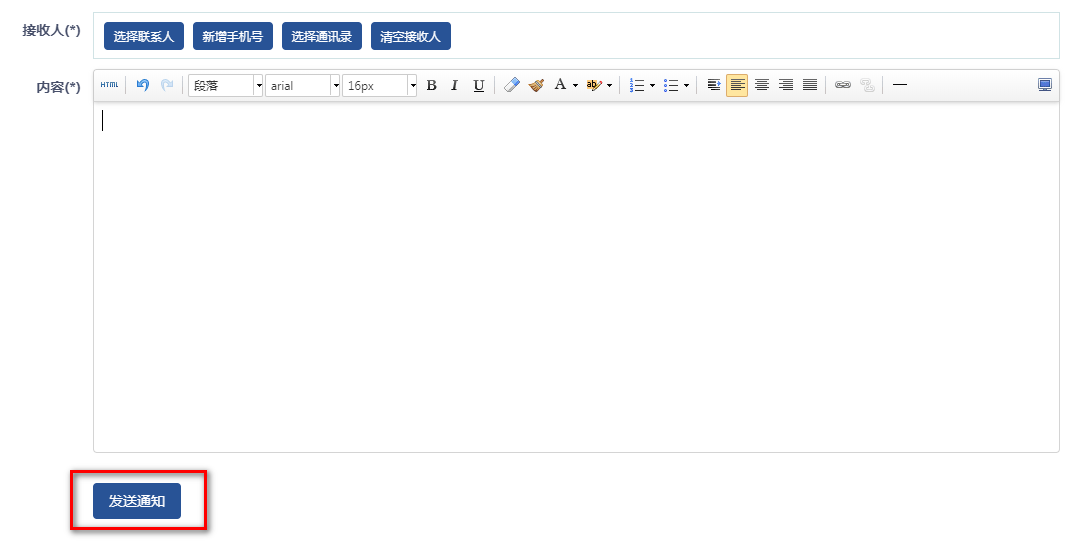This screenshot has height=554, width=1066.
Task: Place the cursor in the content editor area
Action: click(576, 277)
